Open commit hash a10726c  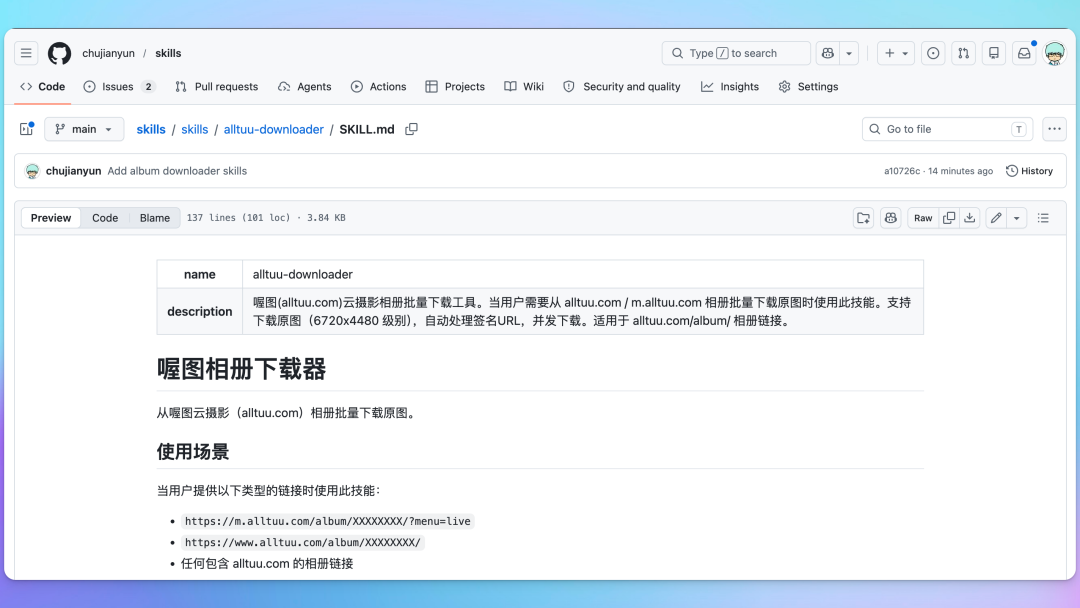click(x=902, y=171)
